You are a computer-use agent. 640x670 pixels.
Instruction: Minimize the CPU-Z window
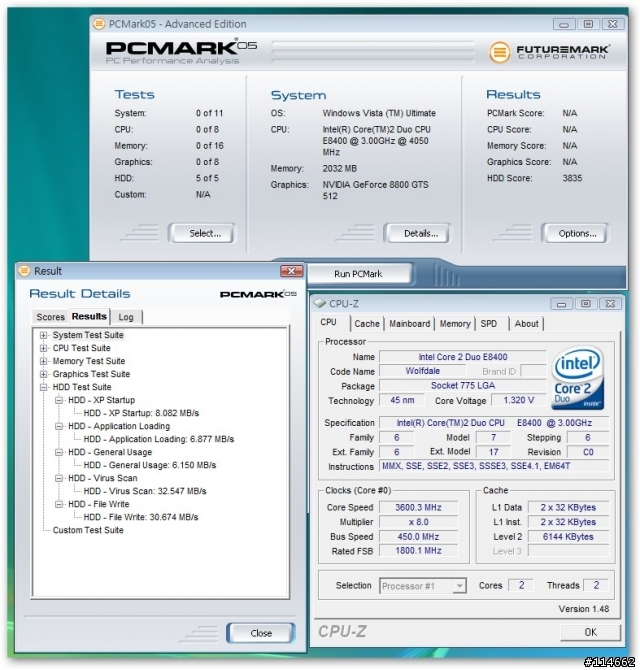[x=561, y=304]
